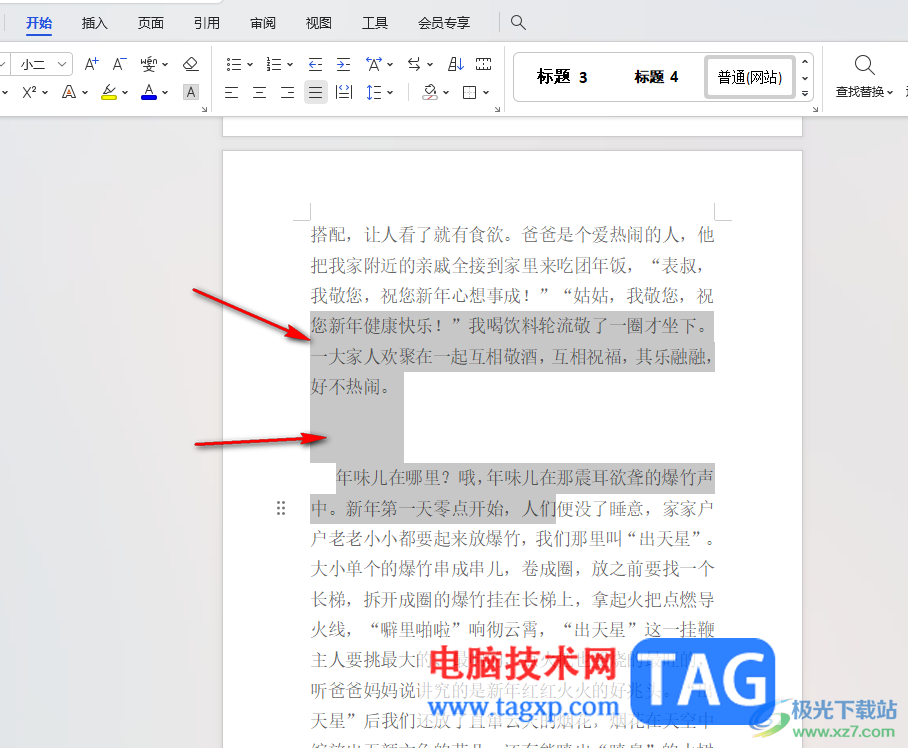Click paragraph handle dots beside text
Viewport: 908px width, 748px height.
coord(281,508)
